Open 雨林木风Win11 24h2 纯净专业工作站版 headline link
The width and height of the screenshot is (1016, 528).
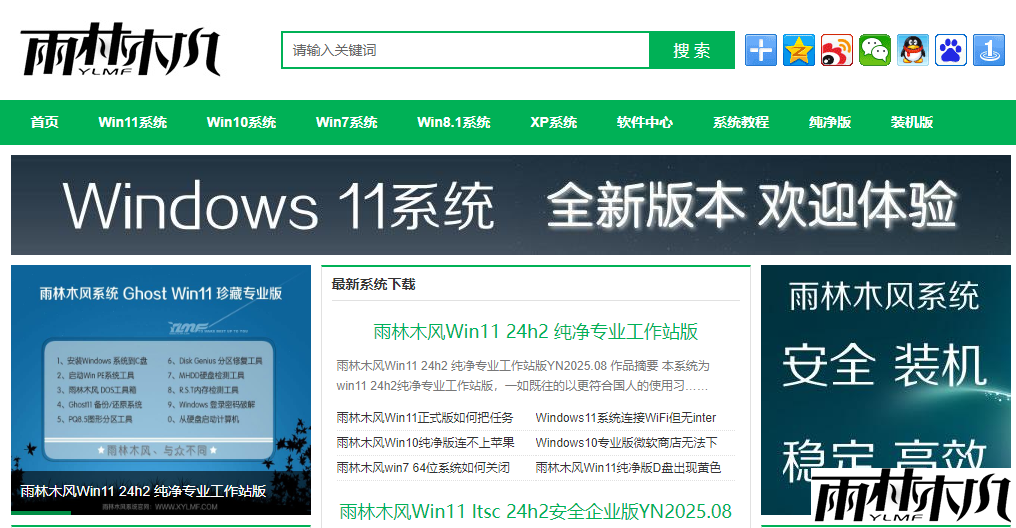535,331
